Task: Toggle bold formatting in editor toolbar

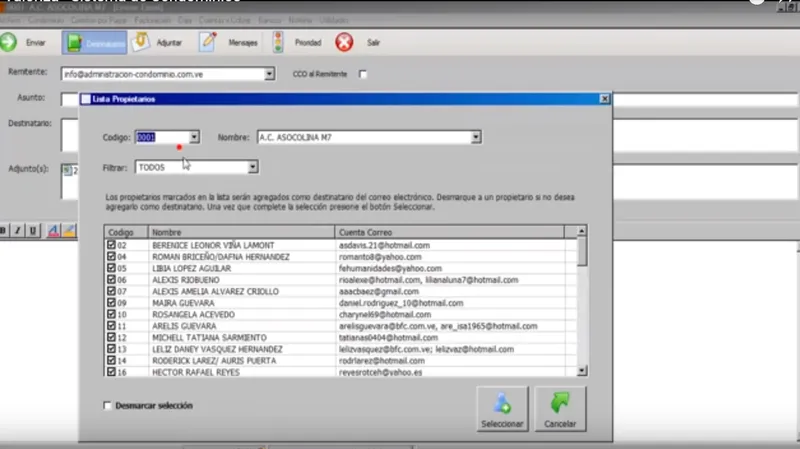Action: click(3, 231)
